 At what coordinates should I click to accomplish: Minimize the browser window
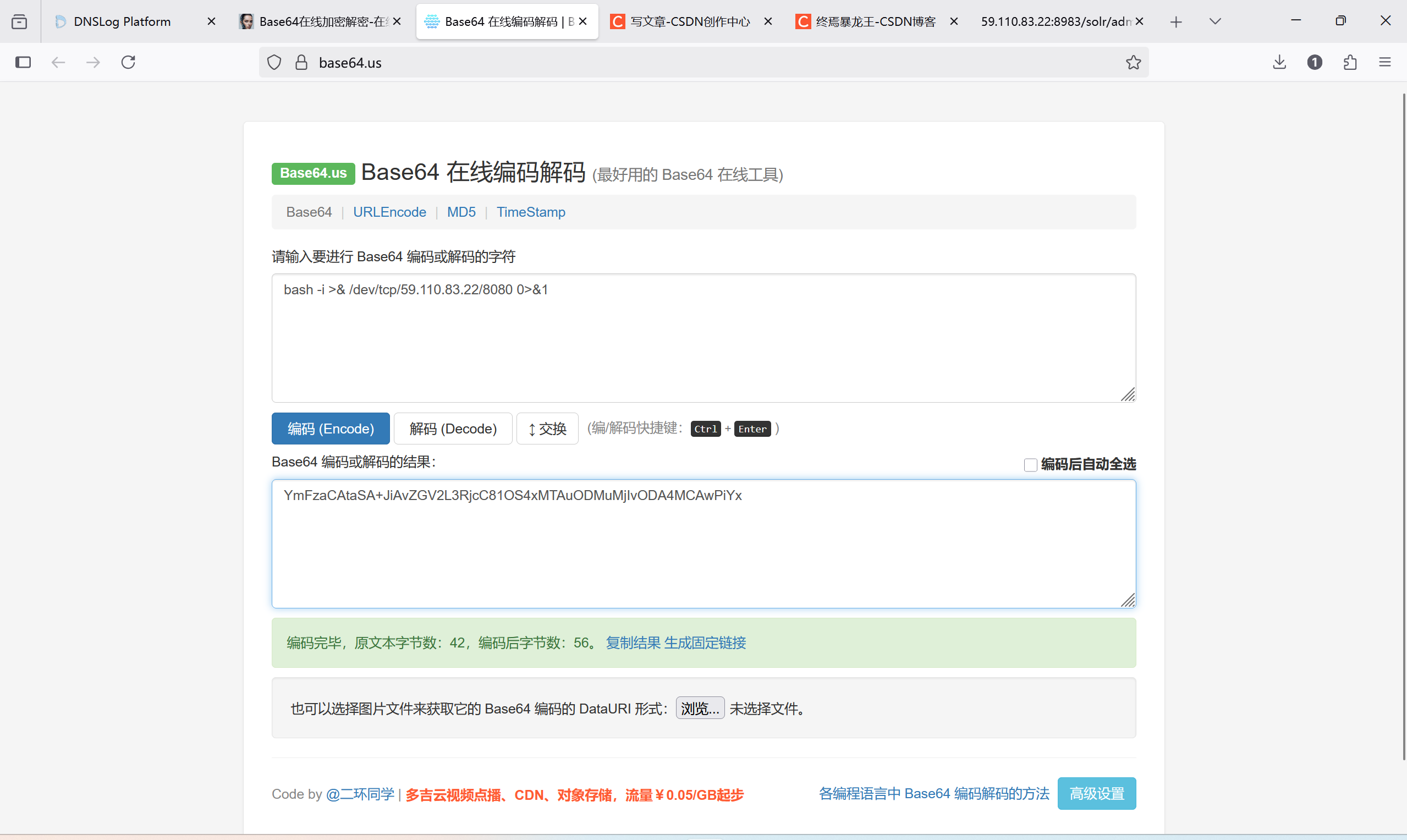point(1295,21)
